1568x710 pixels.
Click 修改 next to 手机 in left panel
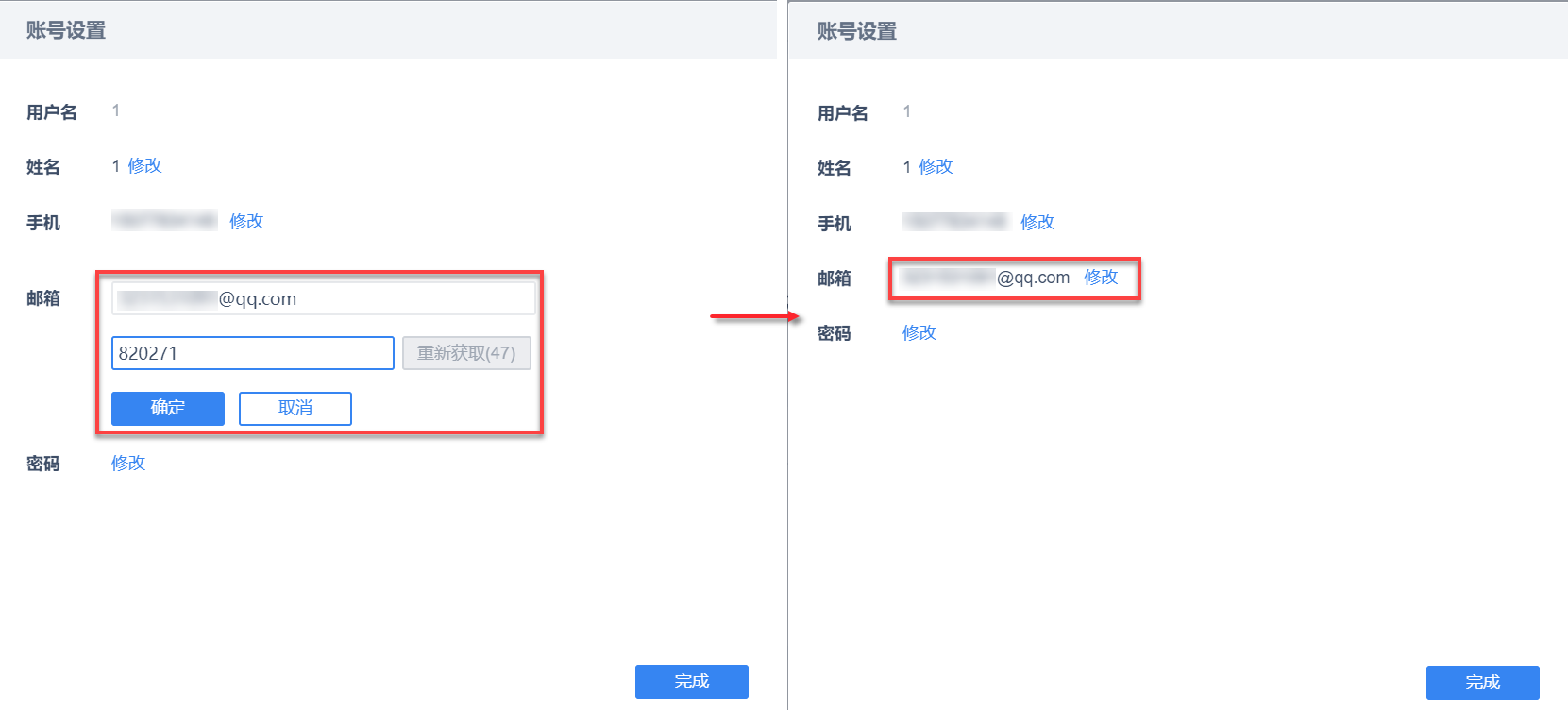[246, 222]
